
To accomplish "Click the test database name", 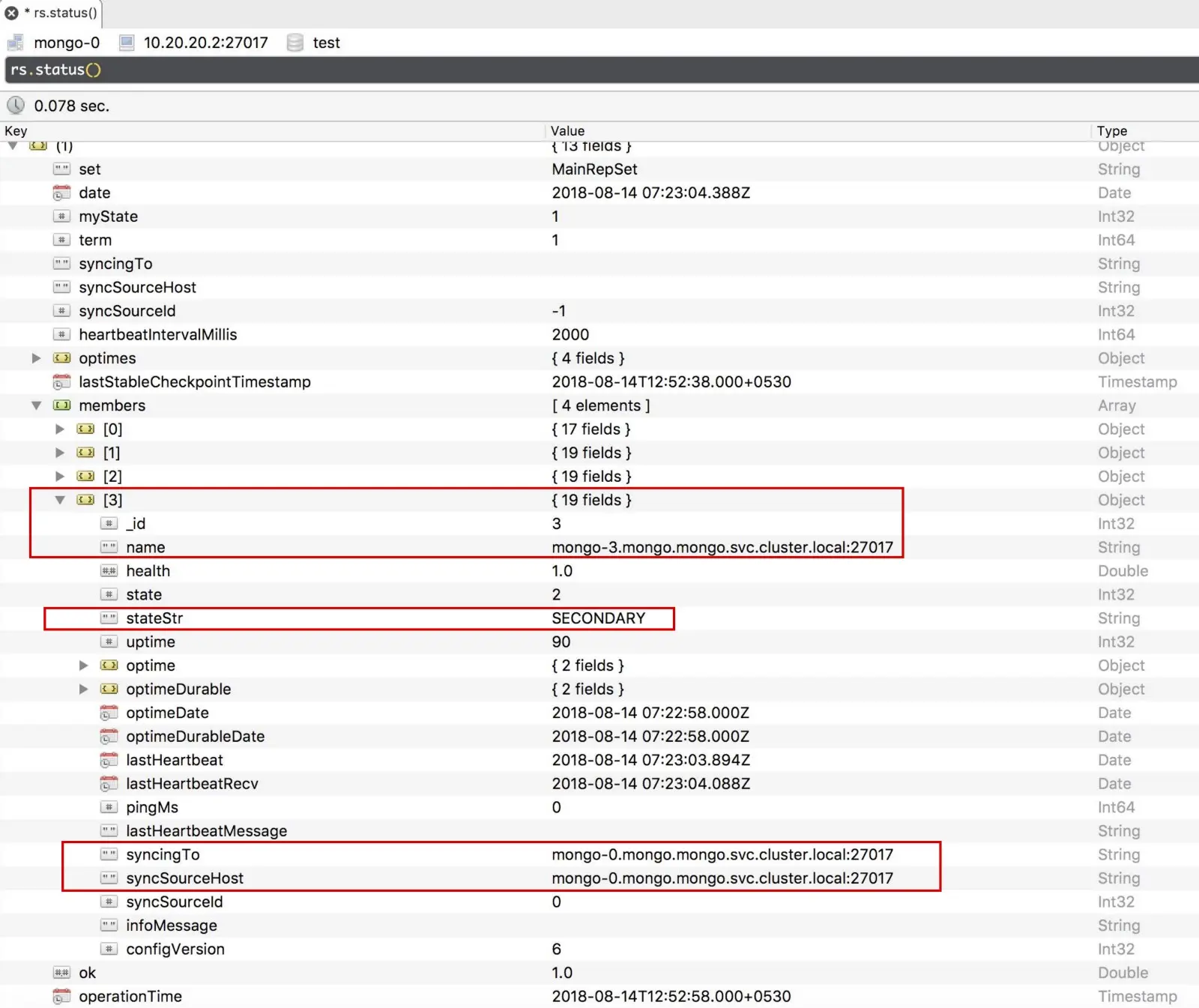I will pyautogui.click(x=327, y=43).
